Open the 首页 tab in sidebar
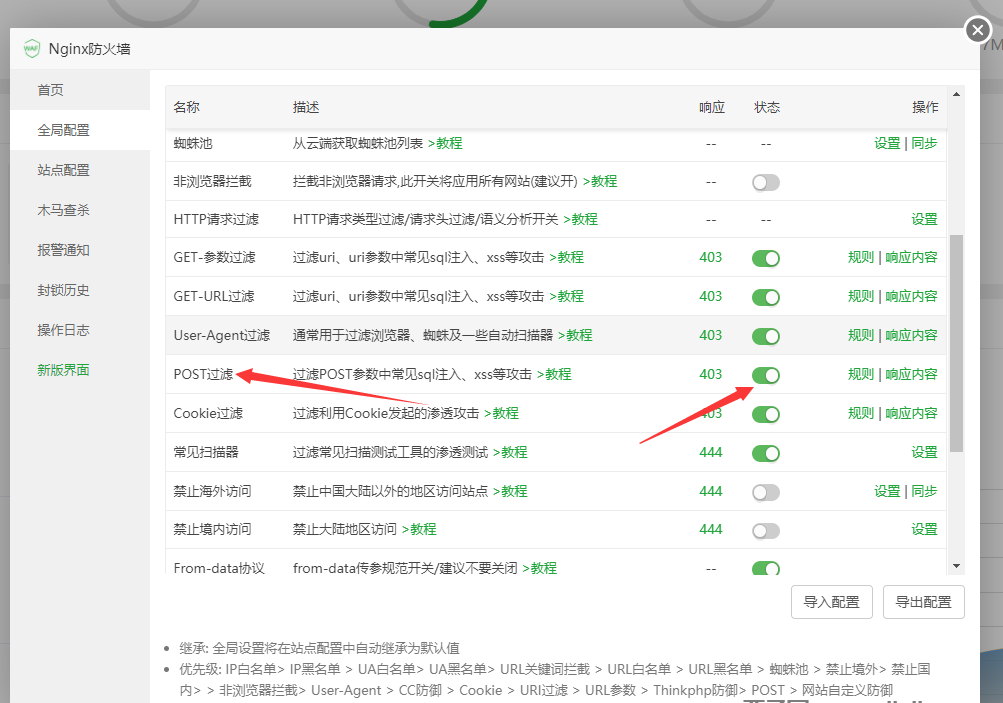This screenshot has width=1003, height=703. pyautogui.click(x=50, y=90)
